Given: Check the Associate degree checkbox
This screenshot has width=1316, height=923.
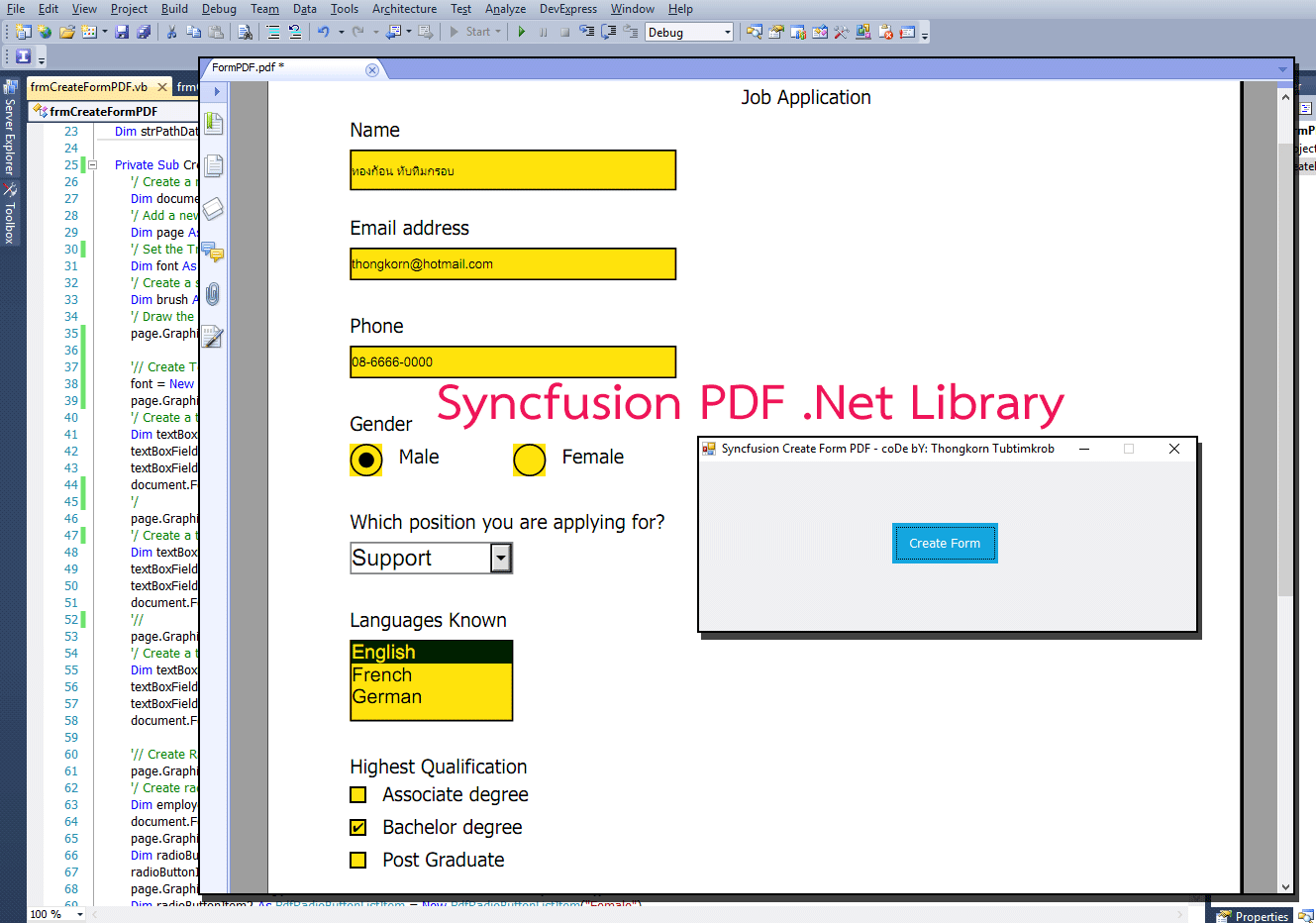Looking at the screenshot, I should coord(358,795).
